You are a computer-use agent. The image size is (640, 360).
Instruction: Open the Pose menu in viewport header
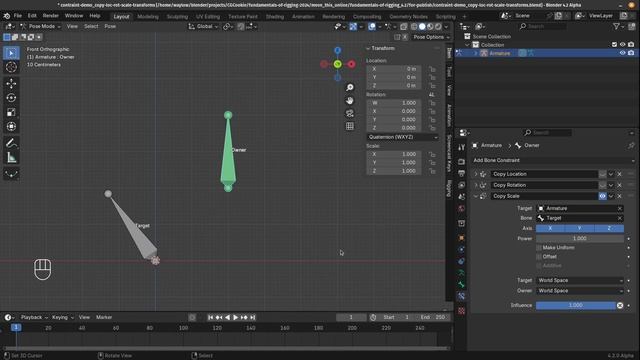[x=110, y=27]
